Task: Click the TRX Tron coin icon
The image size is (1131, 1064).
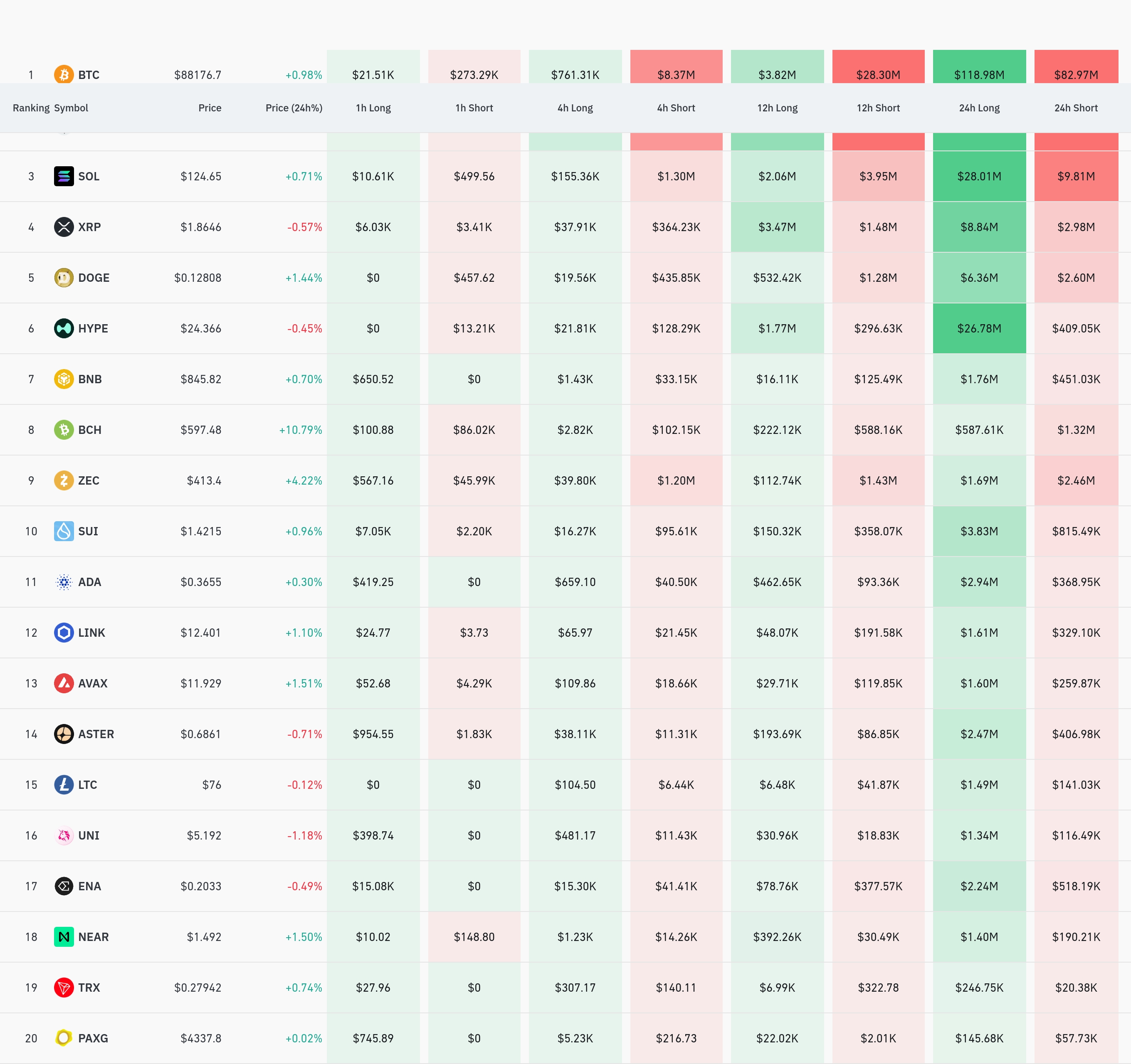Action: click(64, 987)
